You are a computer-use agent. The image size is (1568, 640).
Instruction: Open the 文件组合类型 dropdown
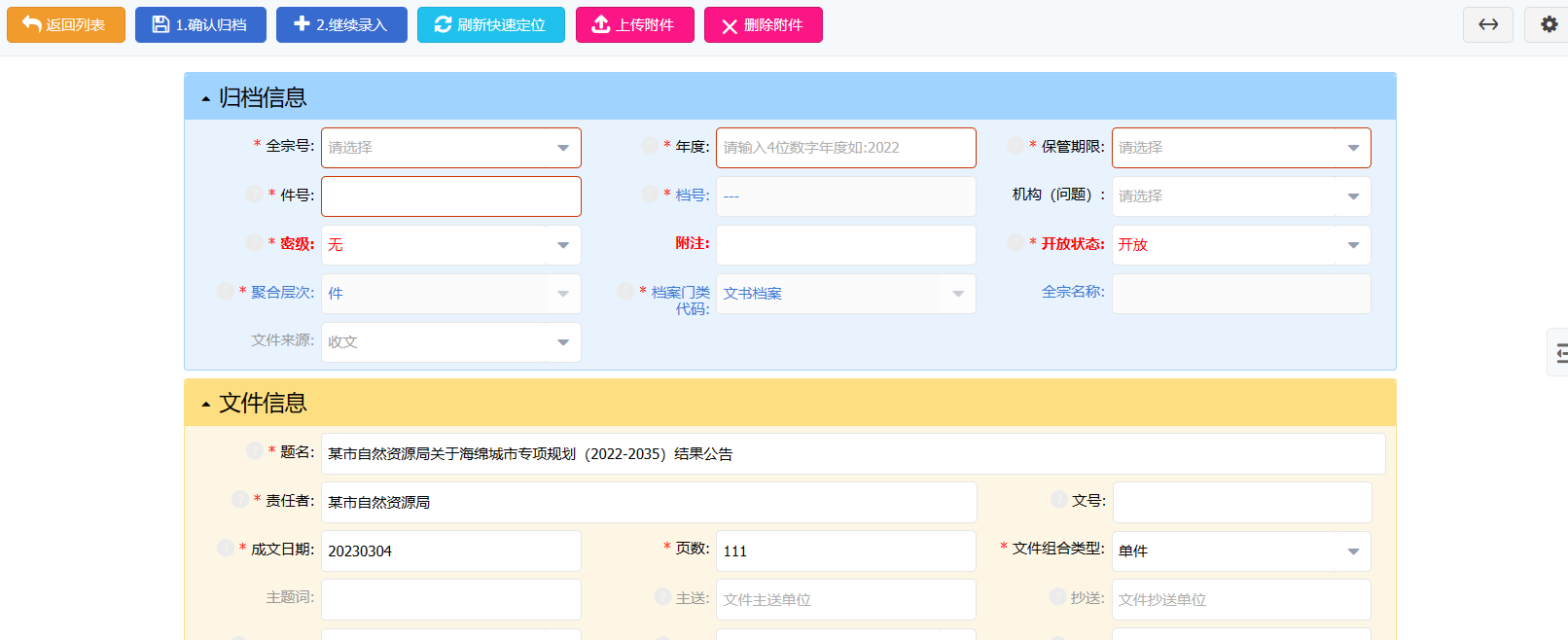click(1241, 551)
